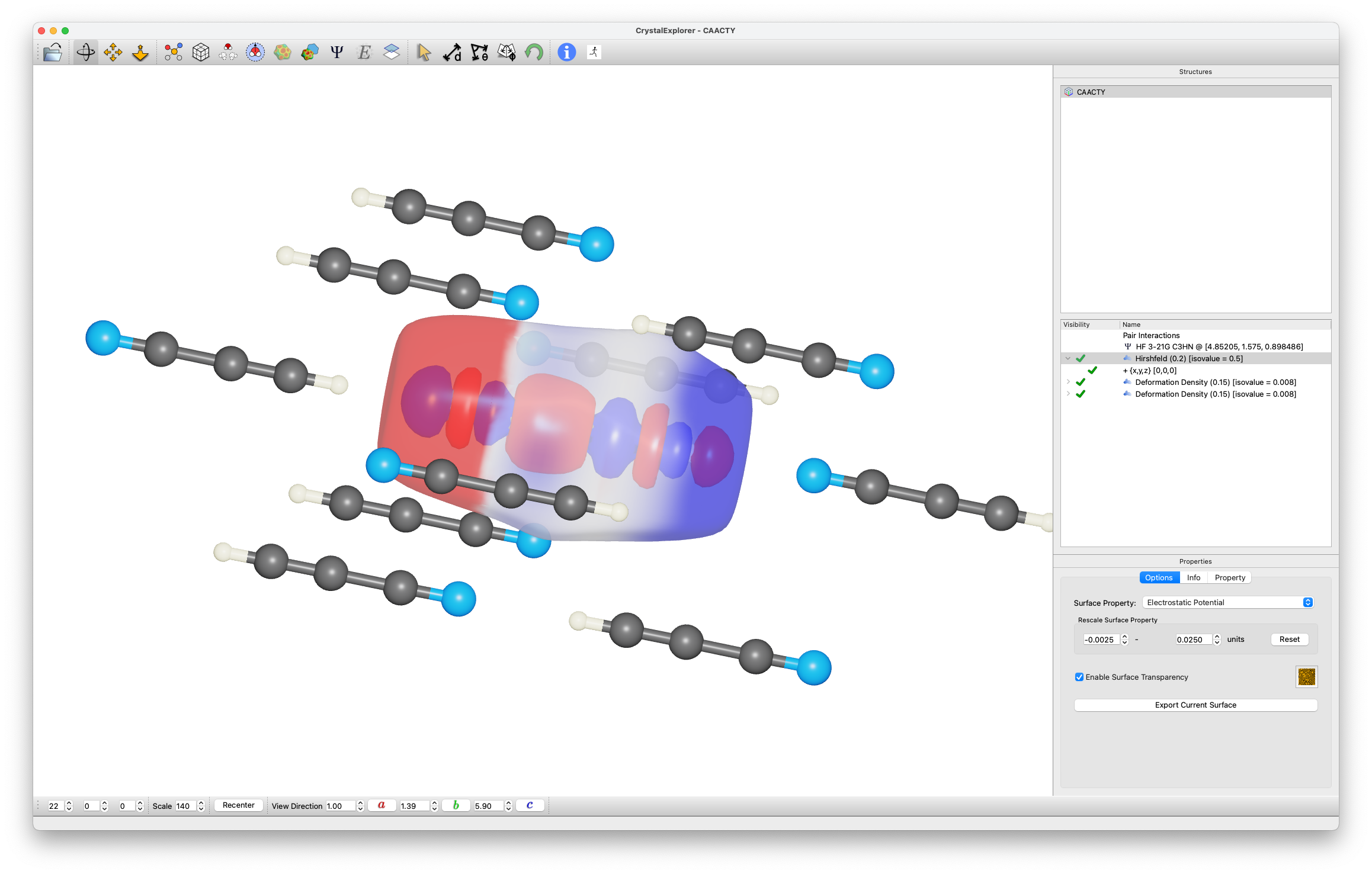Hide the second Deformation Density surface

[x=1081, y=394]
